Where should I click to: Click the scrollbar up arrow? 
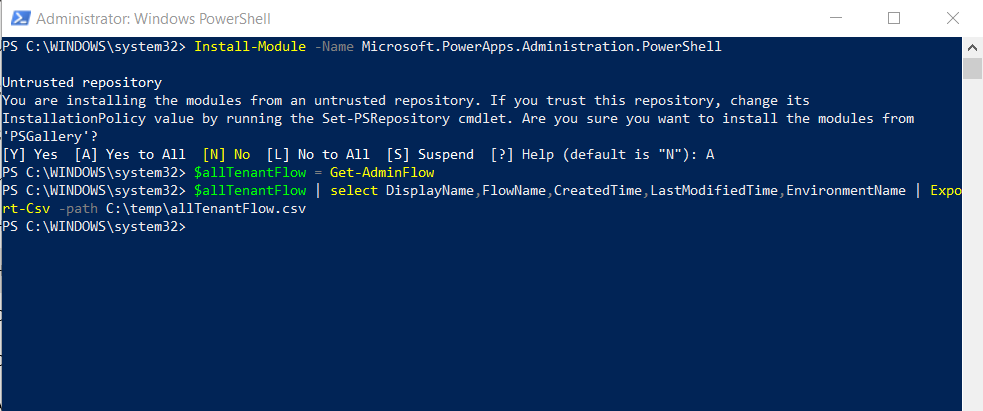972,48
